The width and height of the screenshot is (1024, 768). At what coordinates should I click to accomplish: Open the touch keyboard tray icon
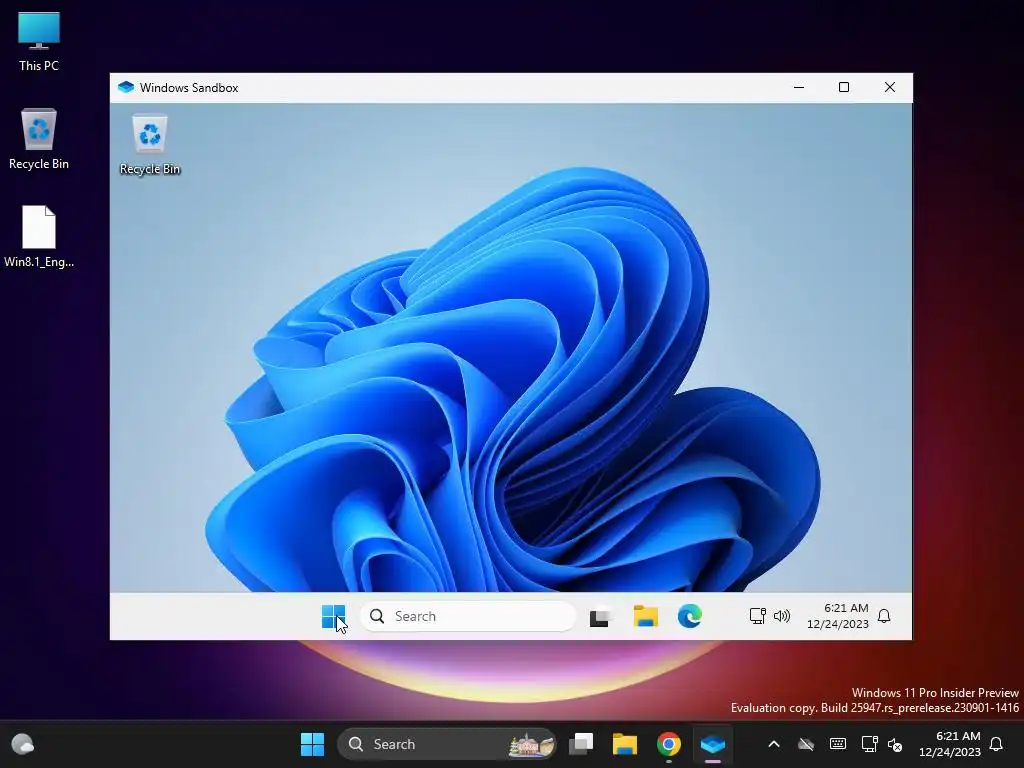pyautogui.click(x=838, y=744)
